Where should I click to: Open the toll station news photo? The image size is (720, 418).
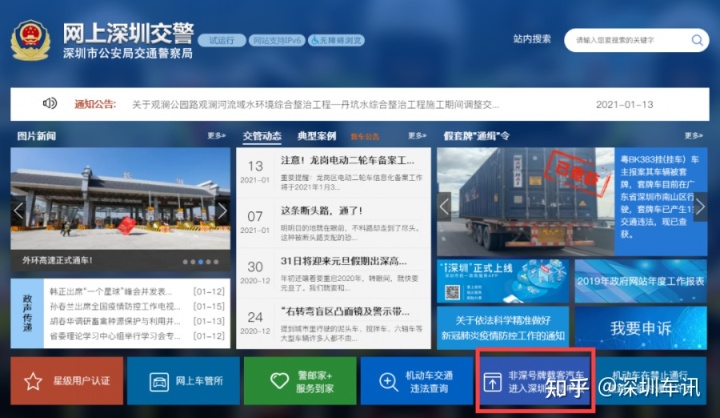tap(120, 199)
